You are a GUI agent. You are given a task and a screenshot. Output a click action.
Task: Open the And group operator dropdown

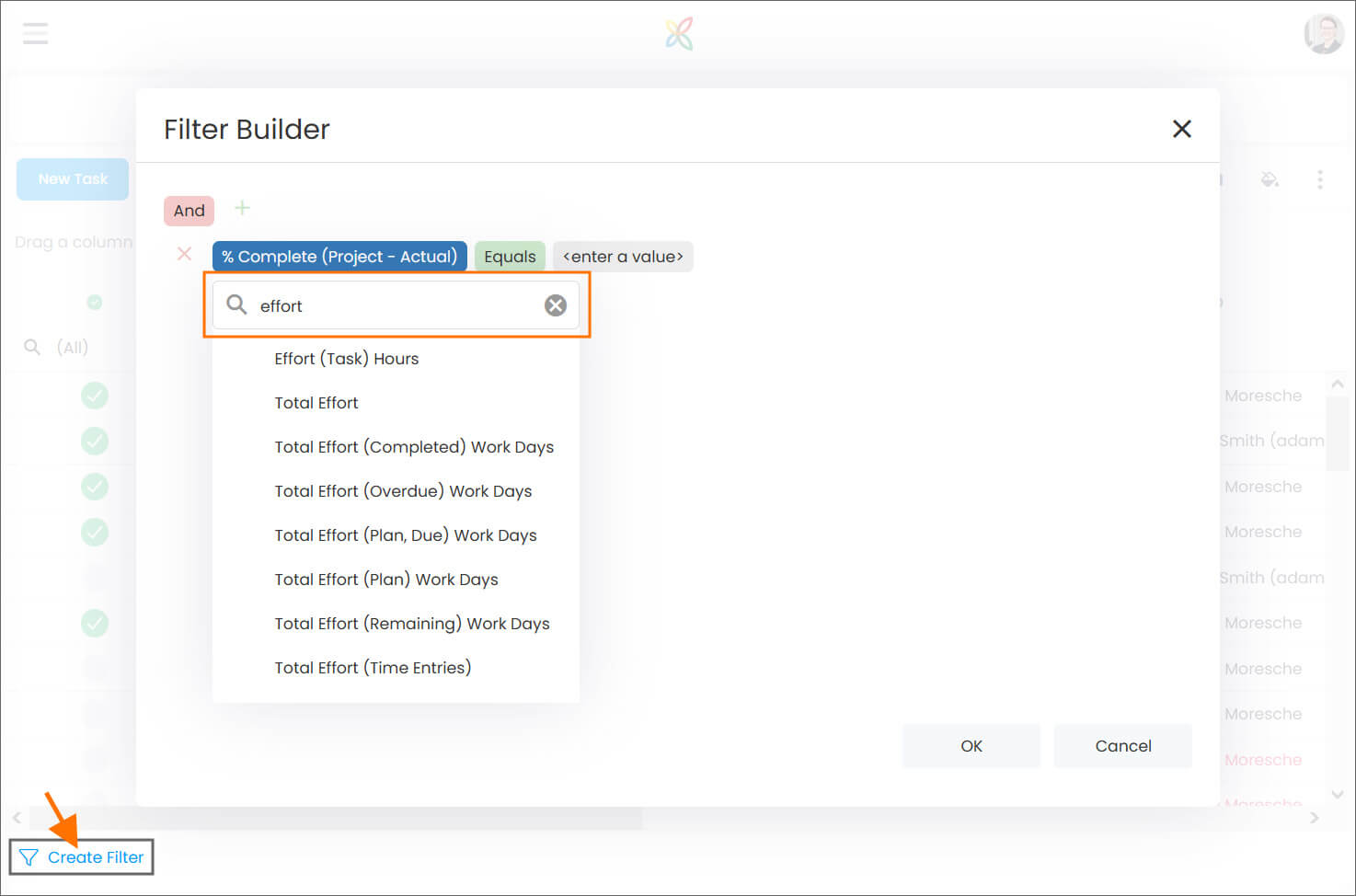188,211
